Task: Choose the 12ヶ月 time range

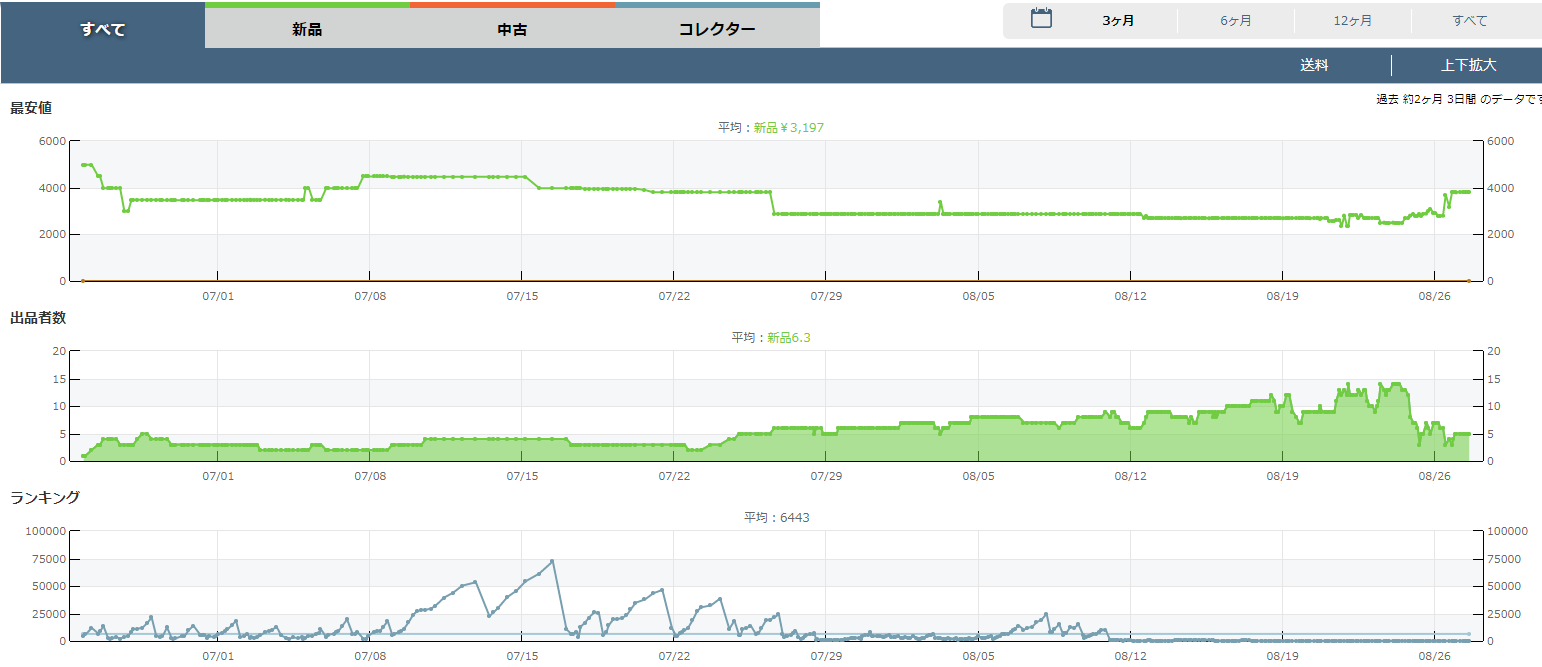Action: coord(1352,21)
